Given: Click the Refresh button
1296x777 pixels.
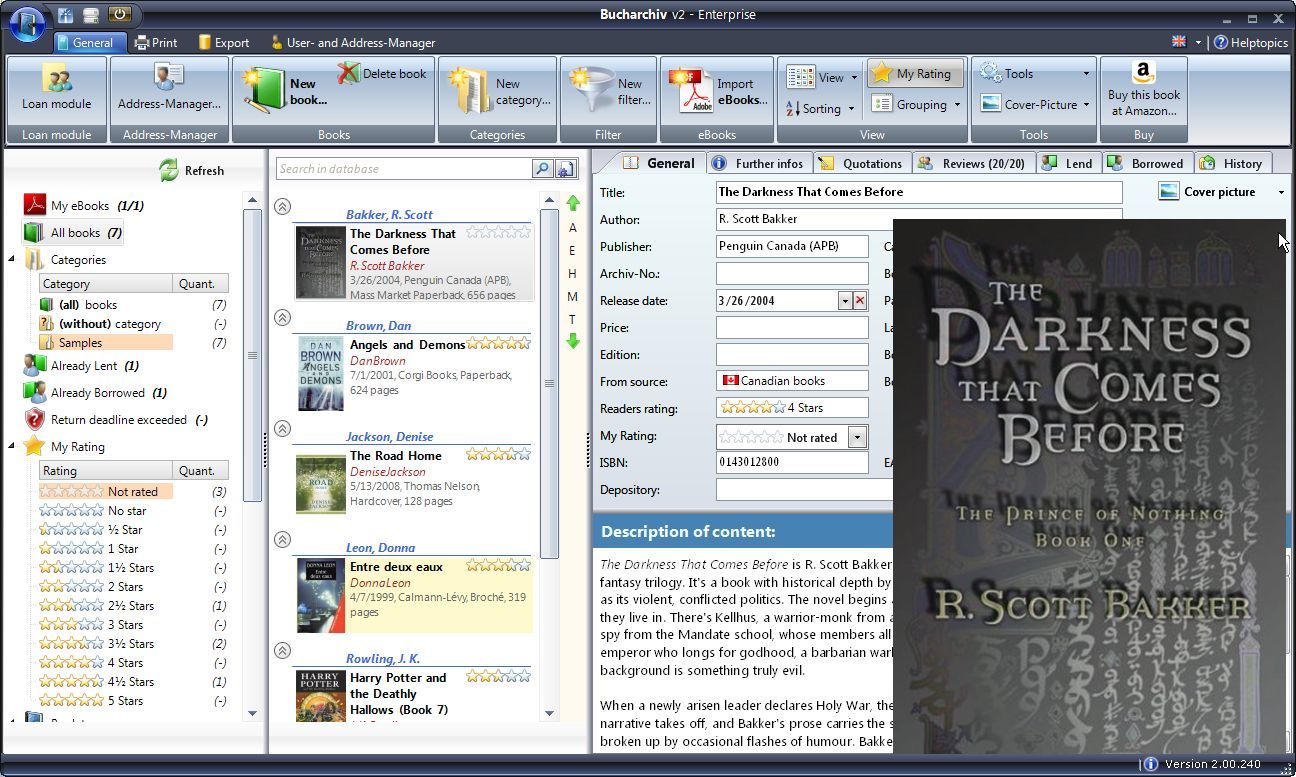Looking at the screenshot, I should [191, 171].
